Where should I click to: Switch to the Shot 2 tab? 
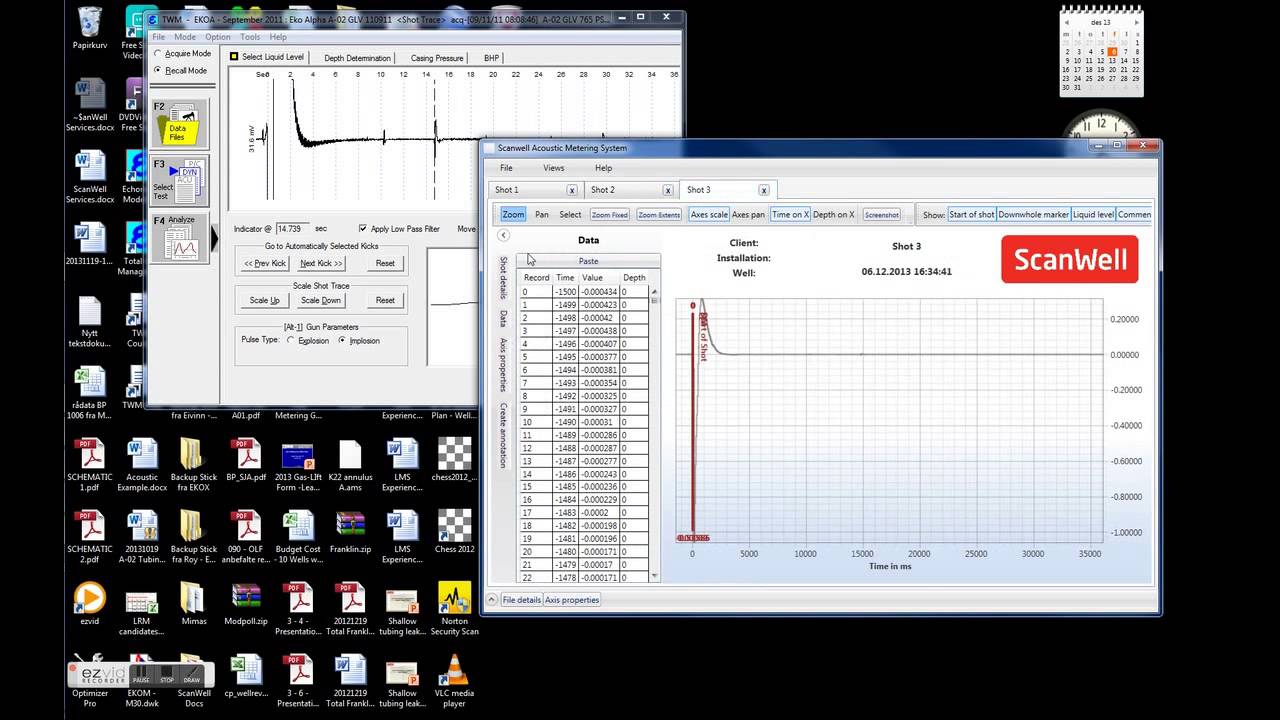(631, 190)
